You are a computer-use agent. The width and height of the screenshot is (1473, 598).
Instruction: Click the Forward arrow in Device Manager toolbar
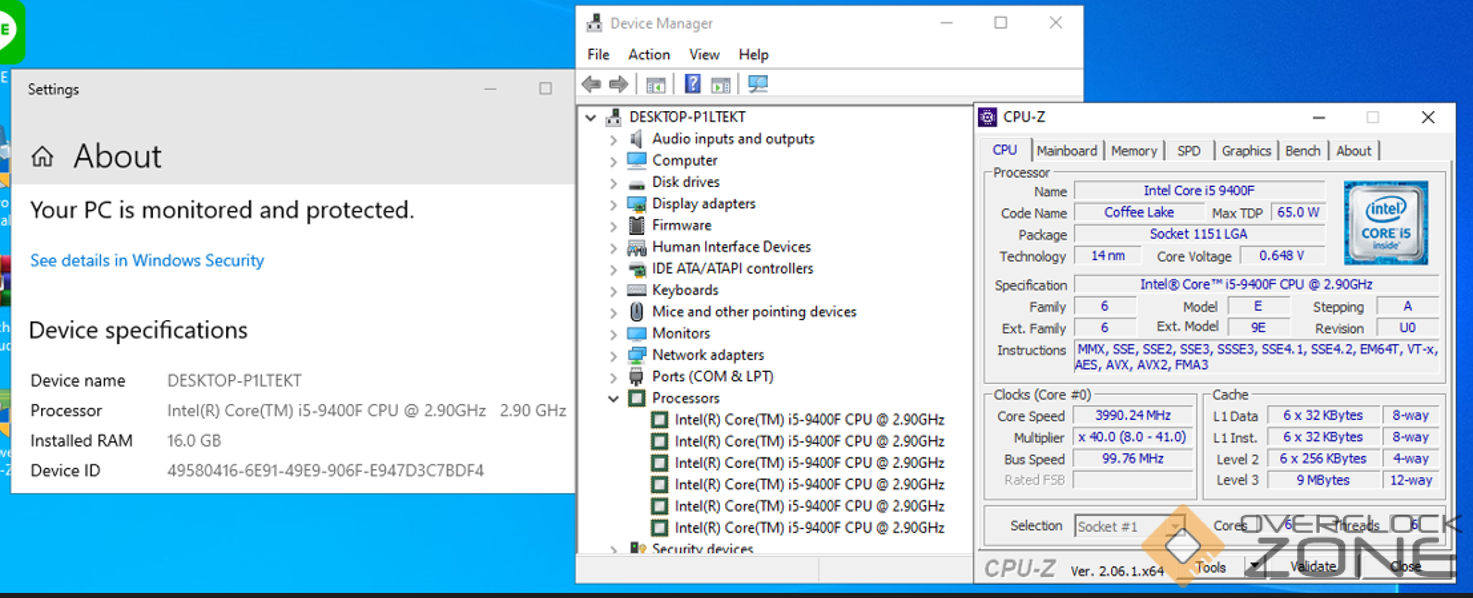point(619,85)
